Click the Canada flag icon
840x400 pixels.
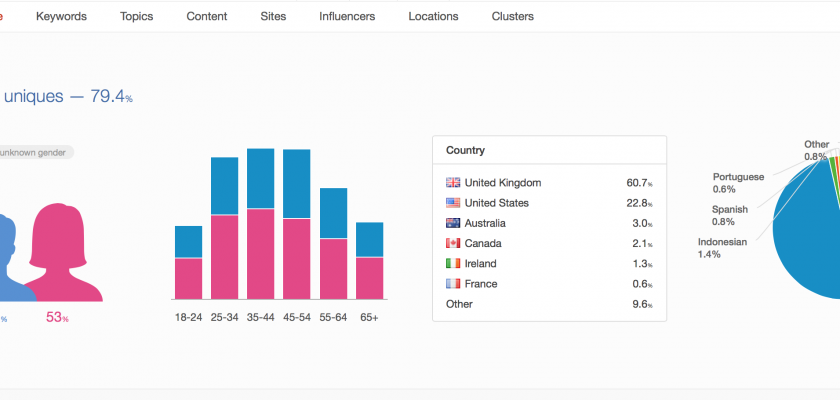pos(453,243)
